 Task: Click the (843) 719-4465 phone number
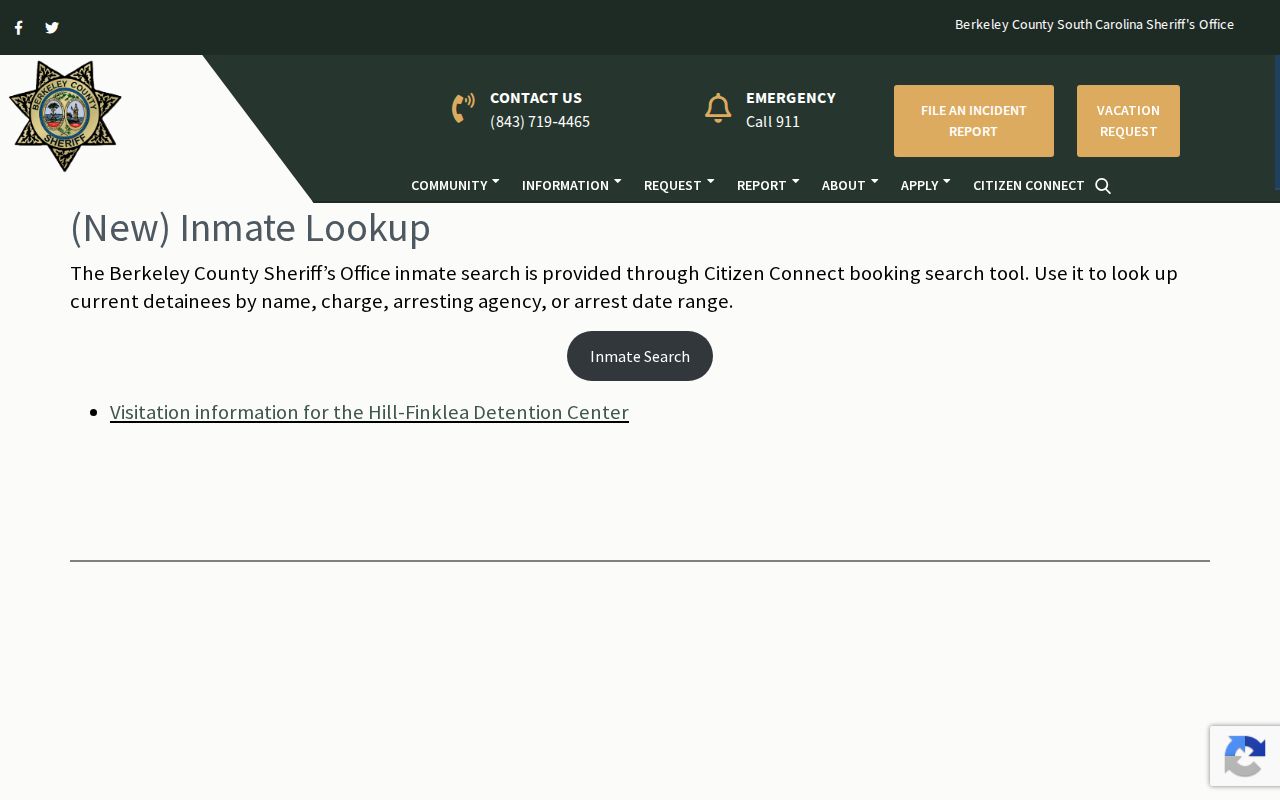540,122
